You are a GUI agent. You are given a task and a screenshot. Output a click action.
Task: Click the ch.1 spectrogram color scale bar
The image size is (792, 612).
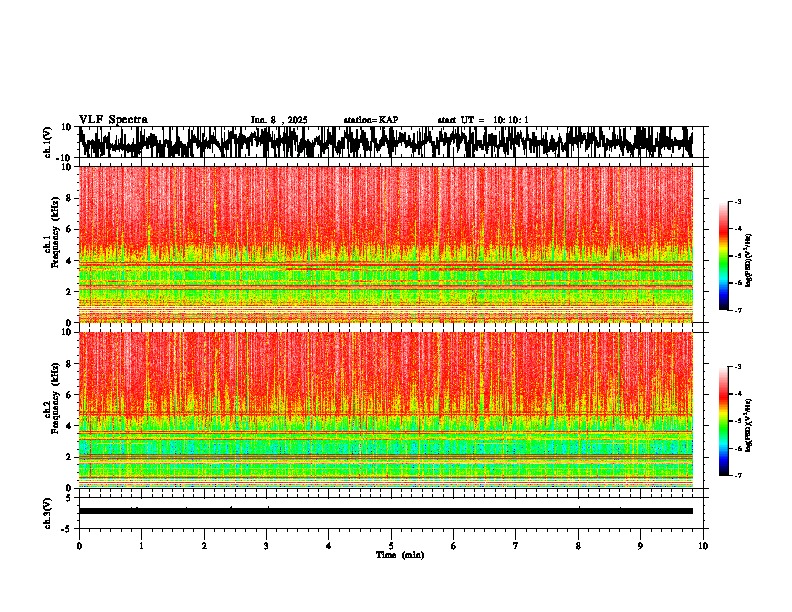pyautogui.click(x=723, y=256)
